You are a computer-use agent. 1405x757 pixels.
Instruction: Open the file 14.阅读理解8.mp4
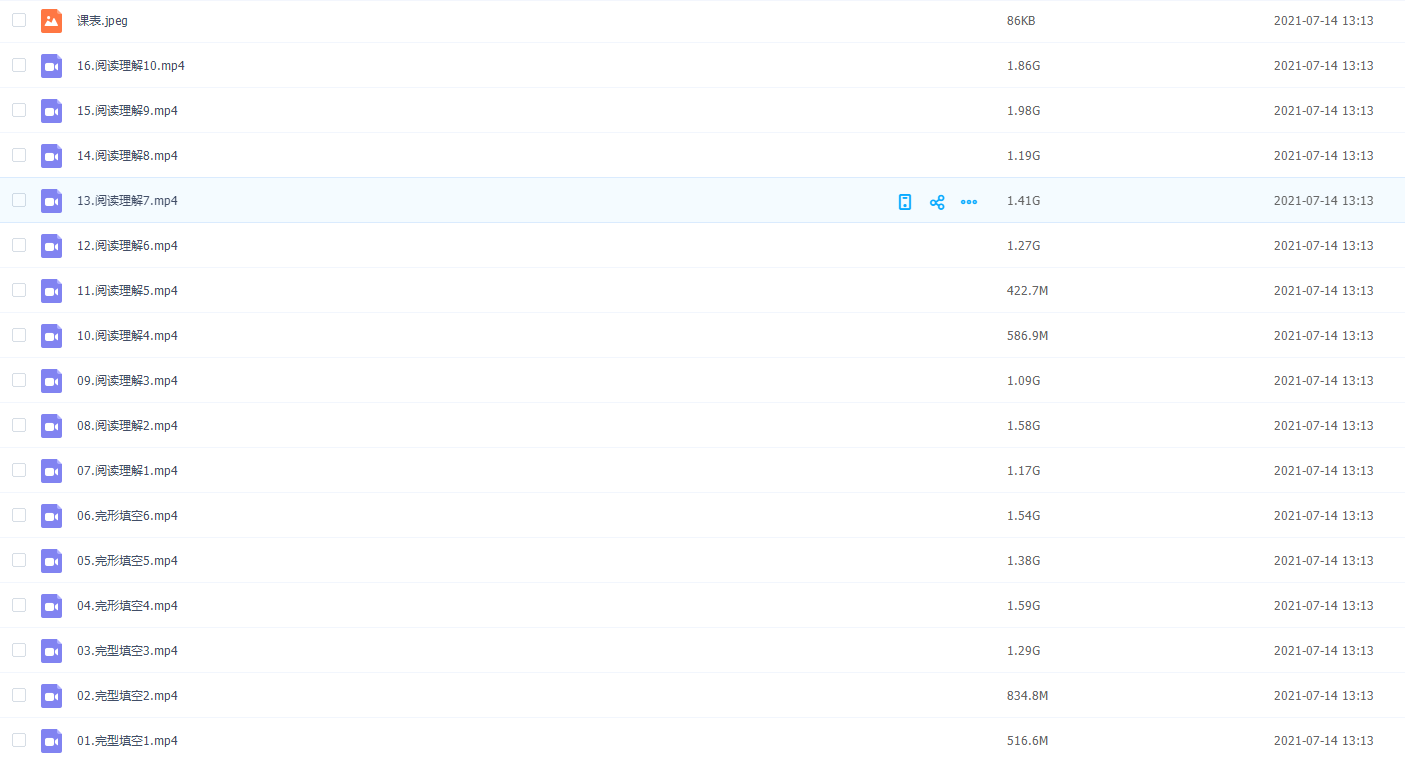tap(127, 156)
